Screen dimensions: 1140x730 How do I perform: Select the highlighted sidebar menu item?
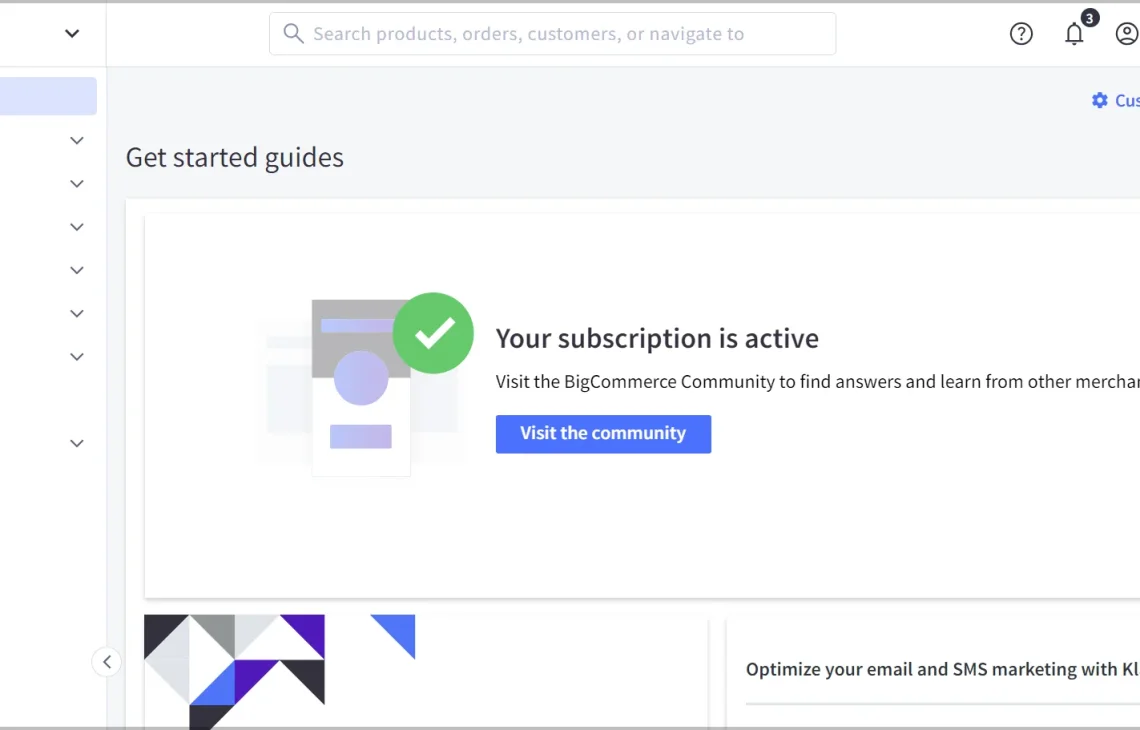(48, 96)
